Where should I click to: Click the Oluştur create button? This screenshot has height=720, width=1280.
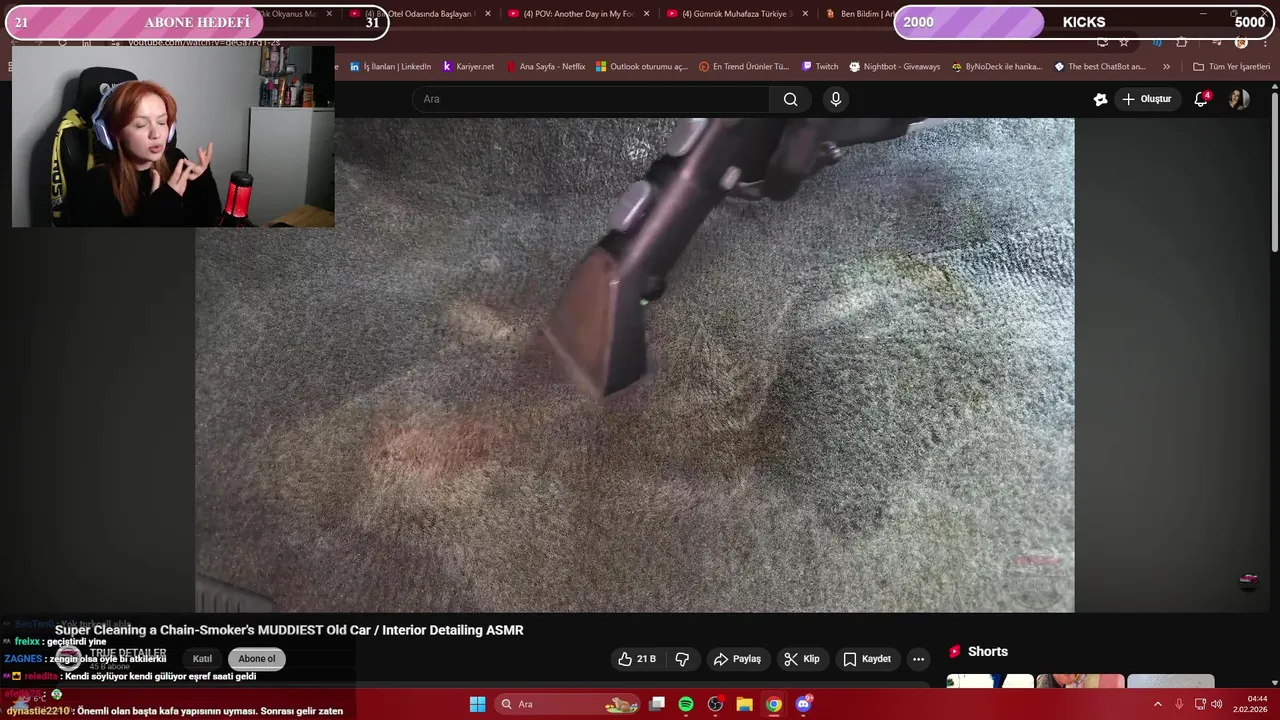(x=1146, y=99)
